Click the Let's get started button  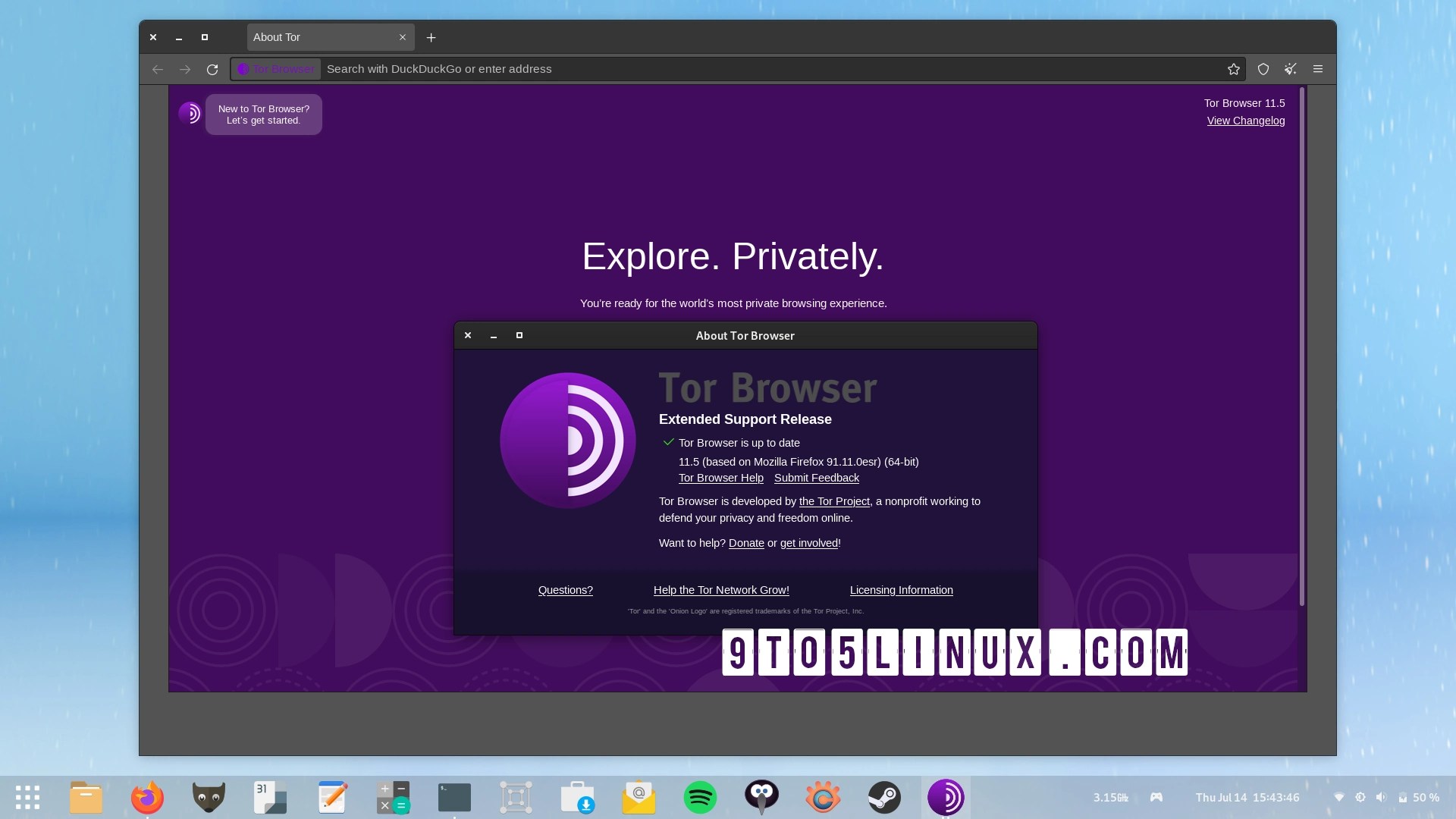click(264, 115)
